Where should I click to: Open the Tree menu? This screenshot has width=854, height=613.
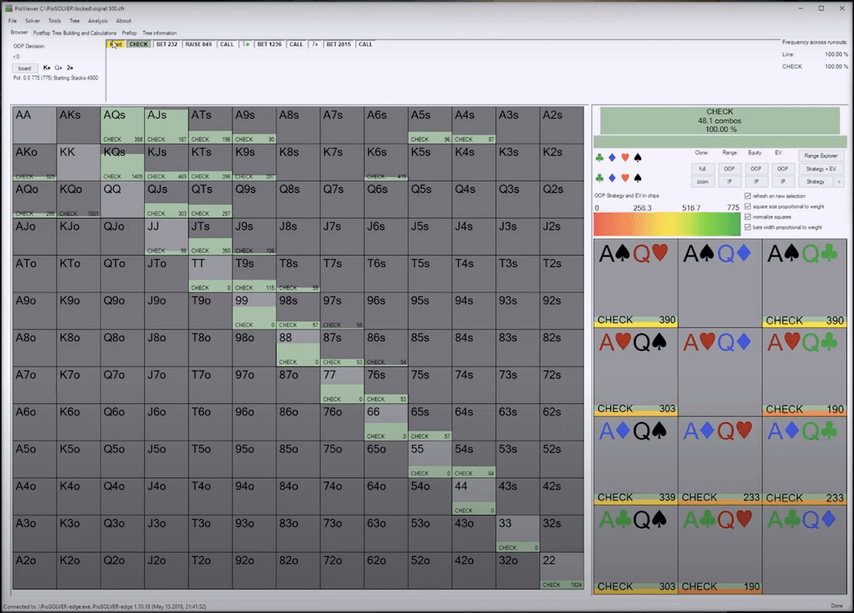[x=75, y=21]
